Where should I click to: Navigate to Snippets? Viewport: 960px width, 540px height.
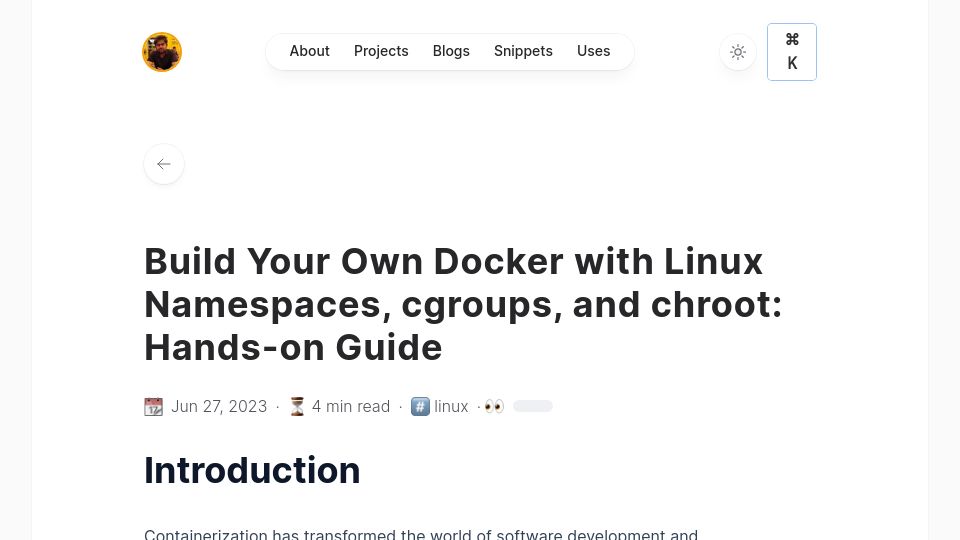click(523, 51)
